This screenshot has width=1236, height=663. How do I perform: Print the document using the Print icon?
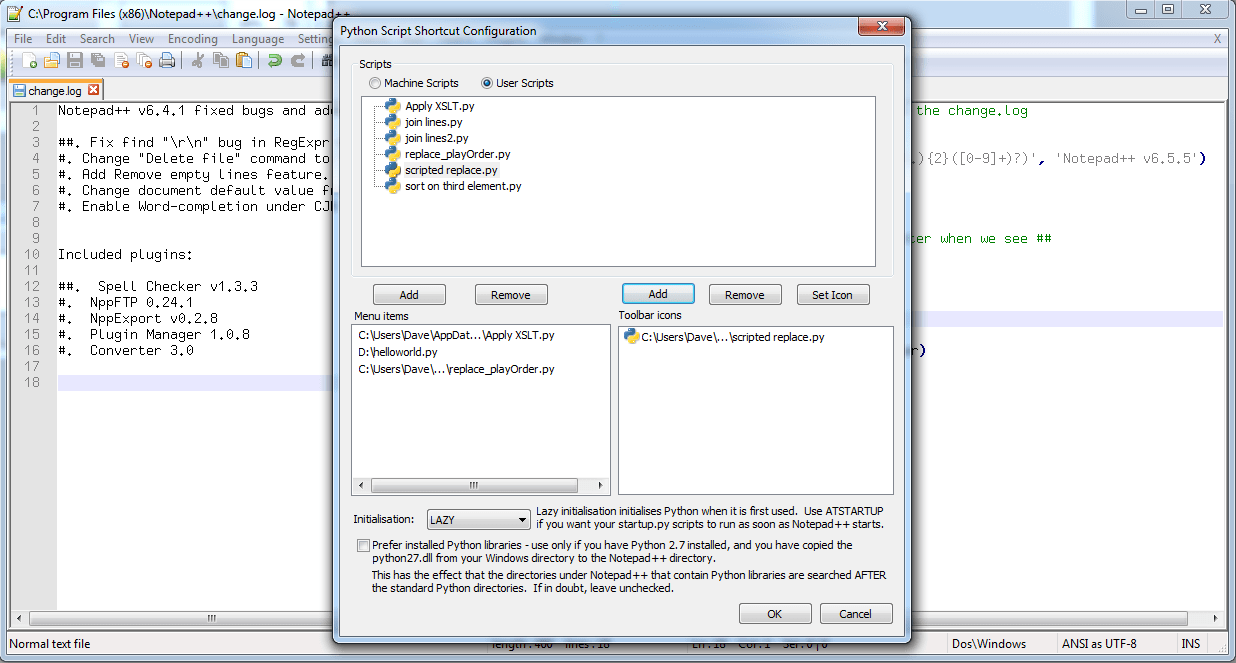click(x=167, y=60)
